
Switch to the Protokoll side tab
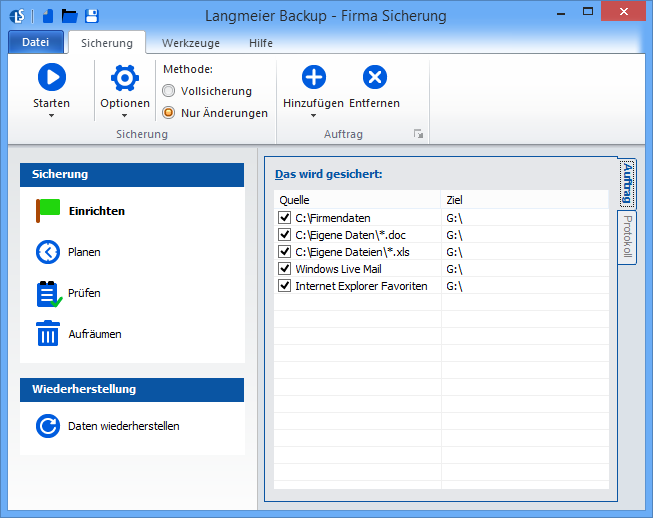[x=627, y=236]
